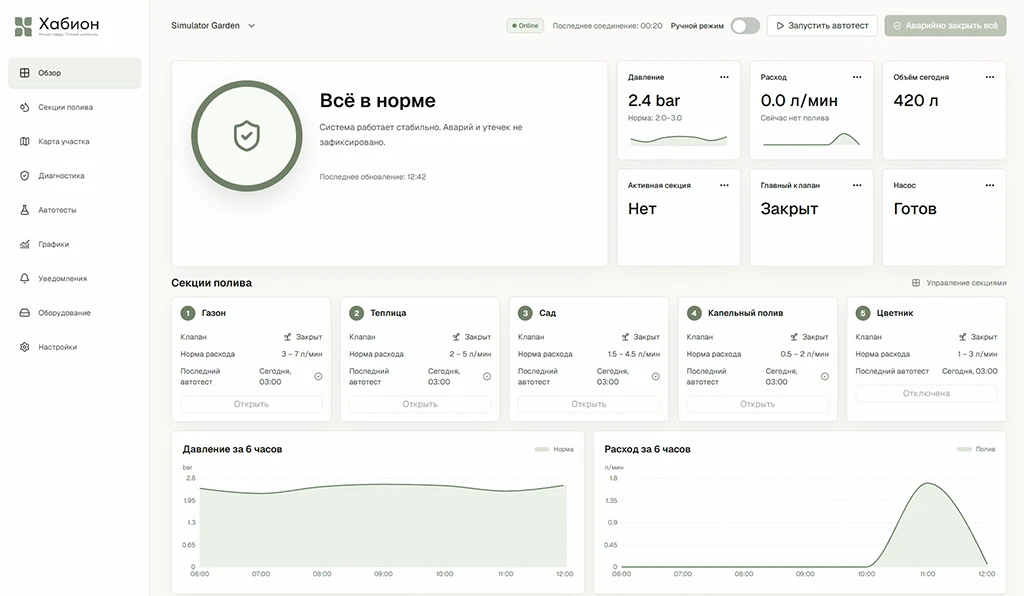Select Диагностика in sidebar
1024x596 pixels.
coord(74,176)
